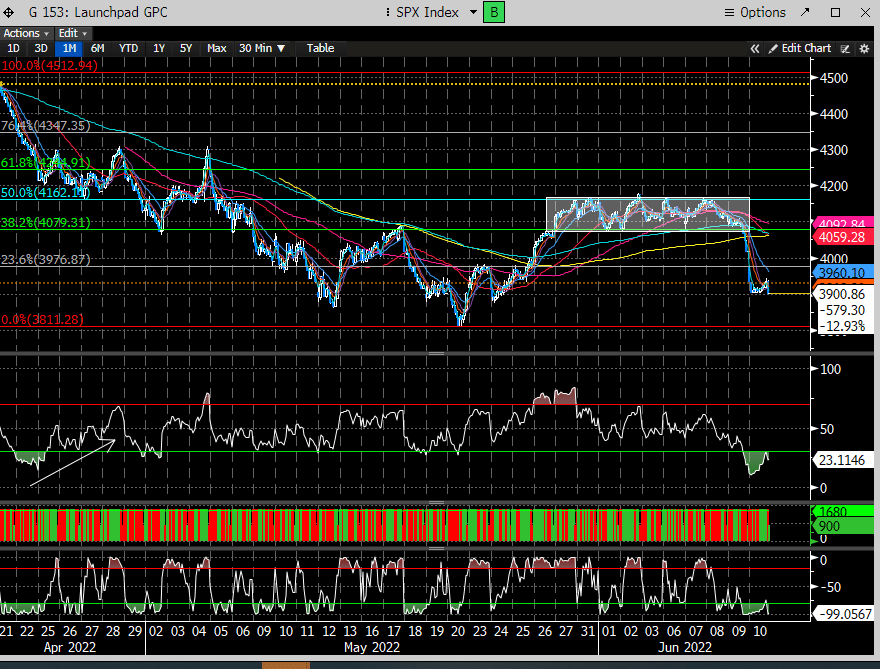The image size is (880, 669).
Task: Open the 30 Min interval dropdown
Action: pyautogui.click(x=262, y=48)
